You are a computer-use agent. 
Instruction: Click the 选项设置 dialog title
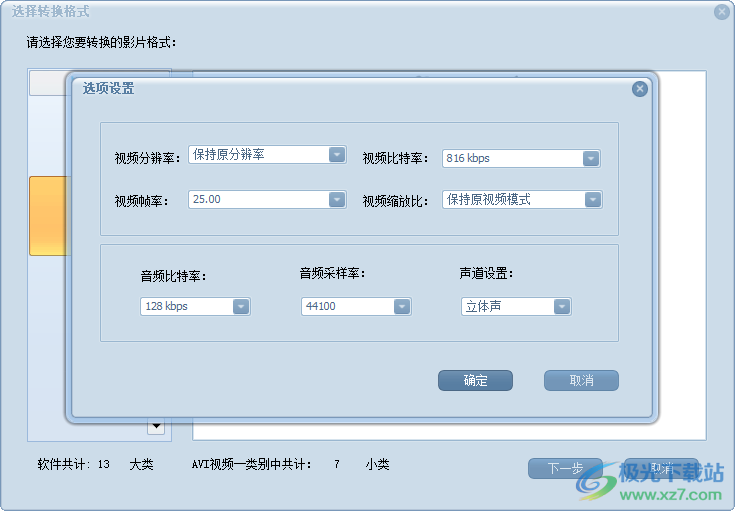(108, 88)
